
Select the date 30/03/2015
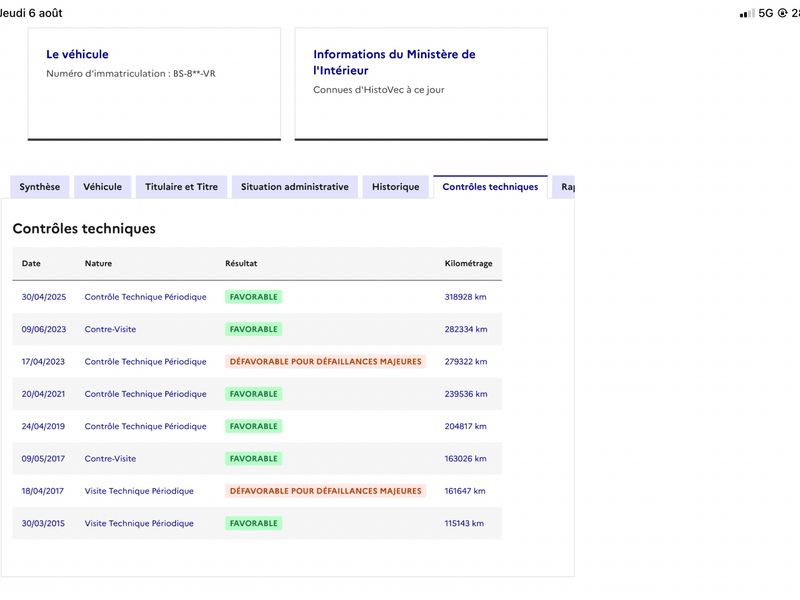(43, 523)
